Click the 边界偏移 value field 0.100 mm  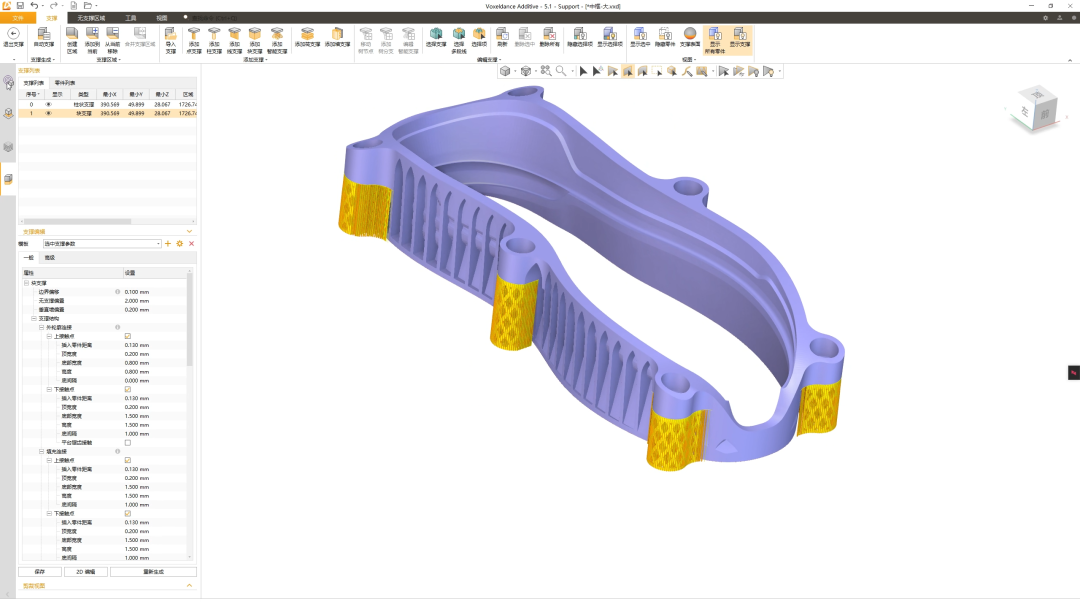point(137,292)
